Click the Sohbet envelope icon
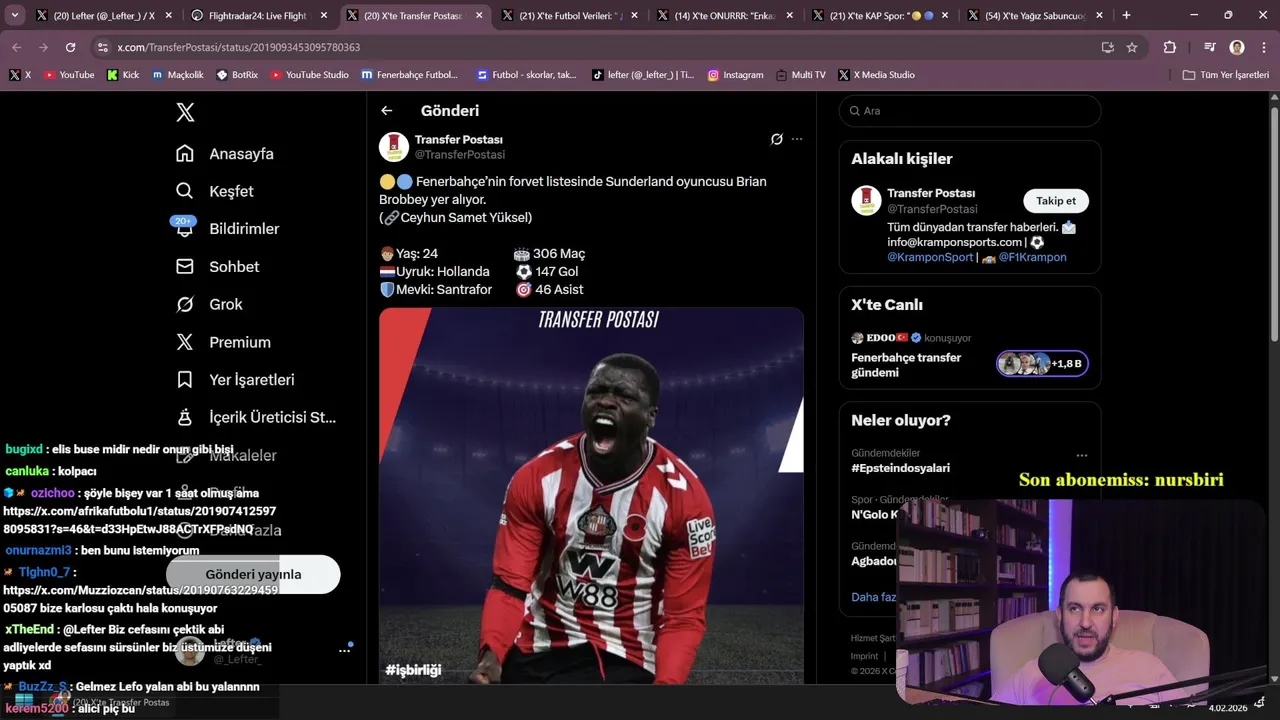This screenshot has height=720, width=1280. (185, 267)
